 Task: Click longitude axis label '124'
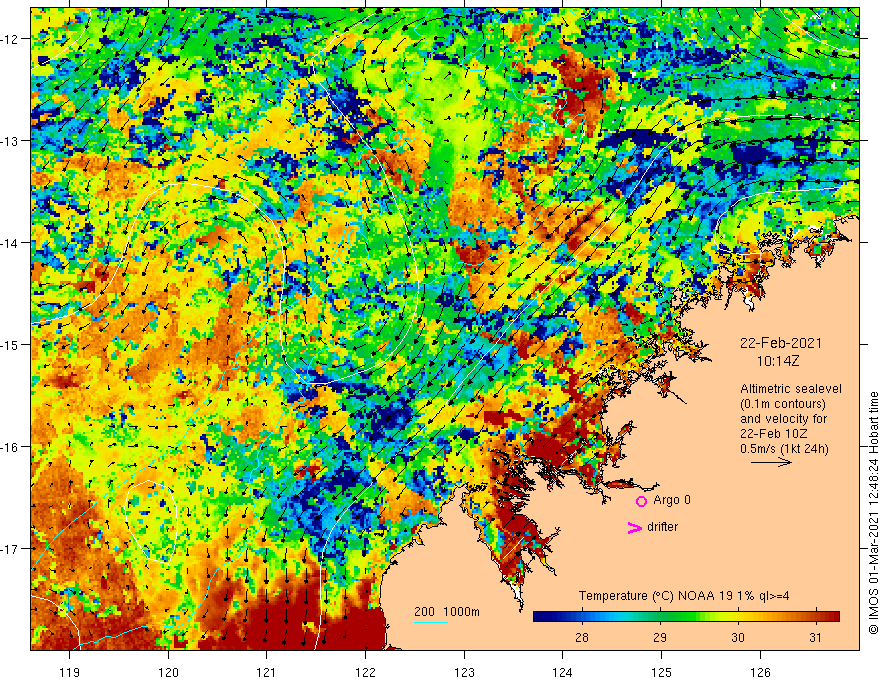tap(563, 672)
